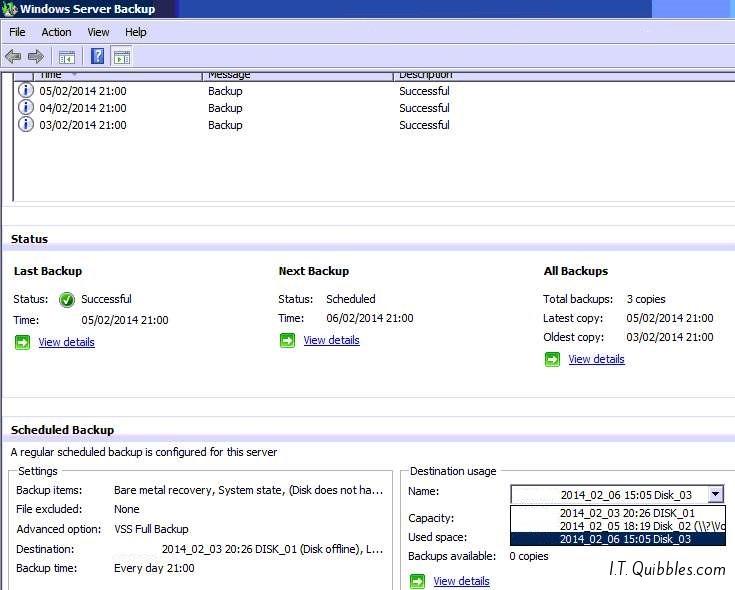735x590 pixels.
Task: Click the '3 copies' total backups value
Action: tap(646, 299)
